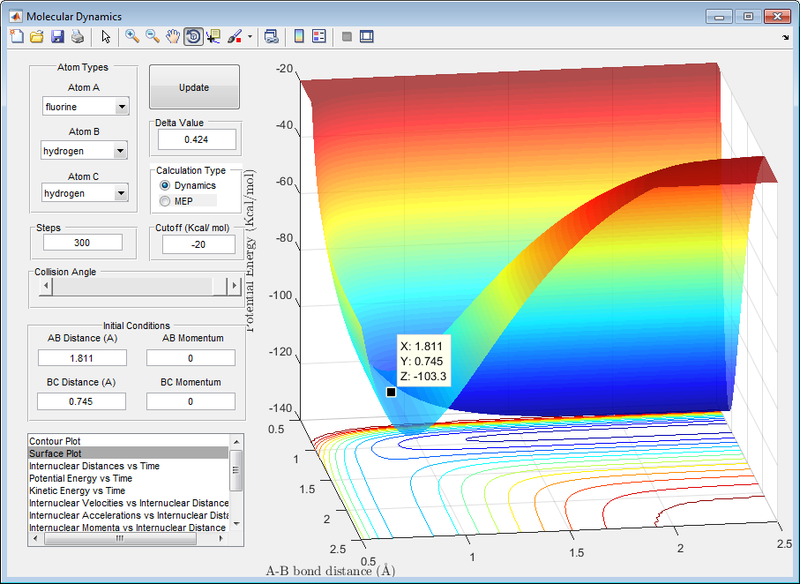Select the Dynamics calculation type

[x=165, y=186]
